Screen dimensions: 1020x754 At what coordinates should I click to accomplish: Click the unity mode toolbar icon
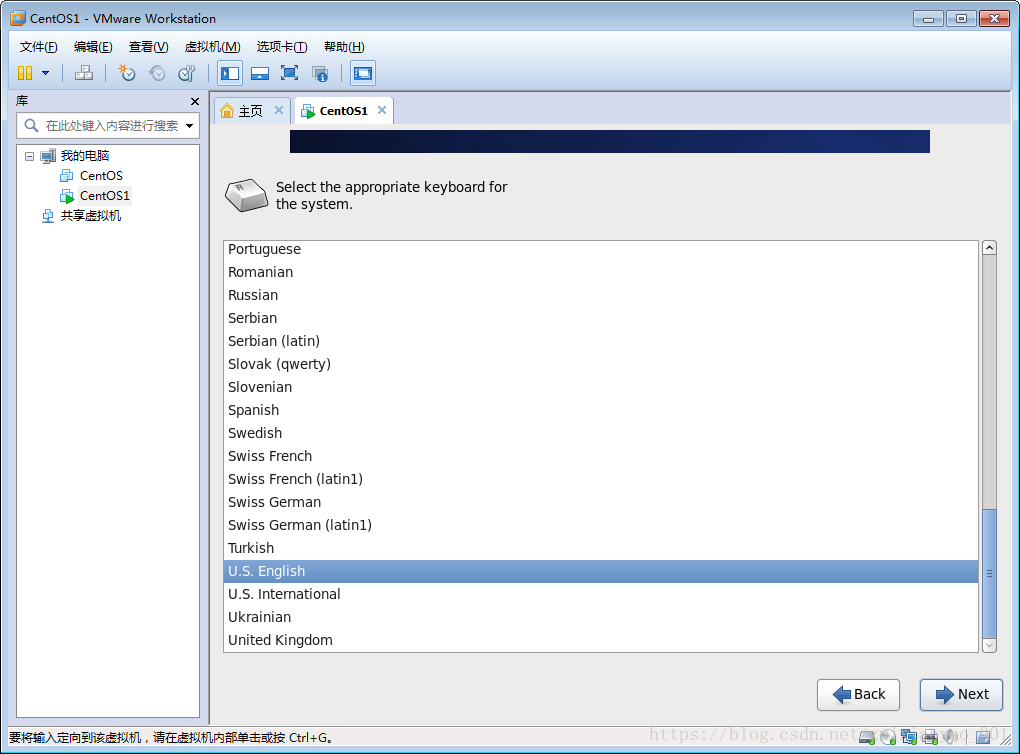click(x=319, y=73)
